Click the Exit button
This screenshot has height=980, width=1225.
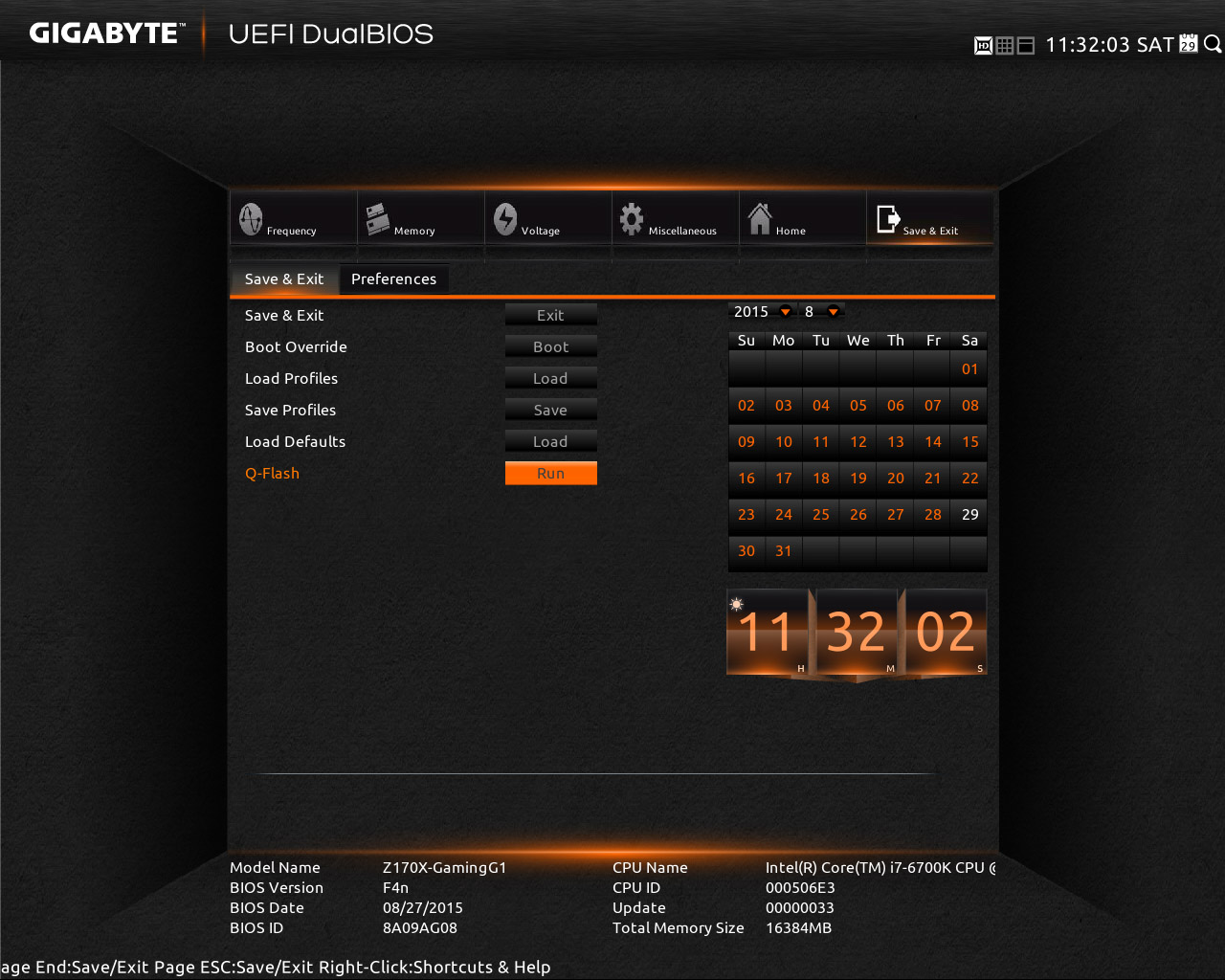[550, 315]
